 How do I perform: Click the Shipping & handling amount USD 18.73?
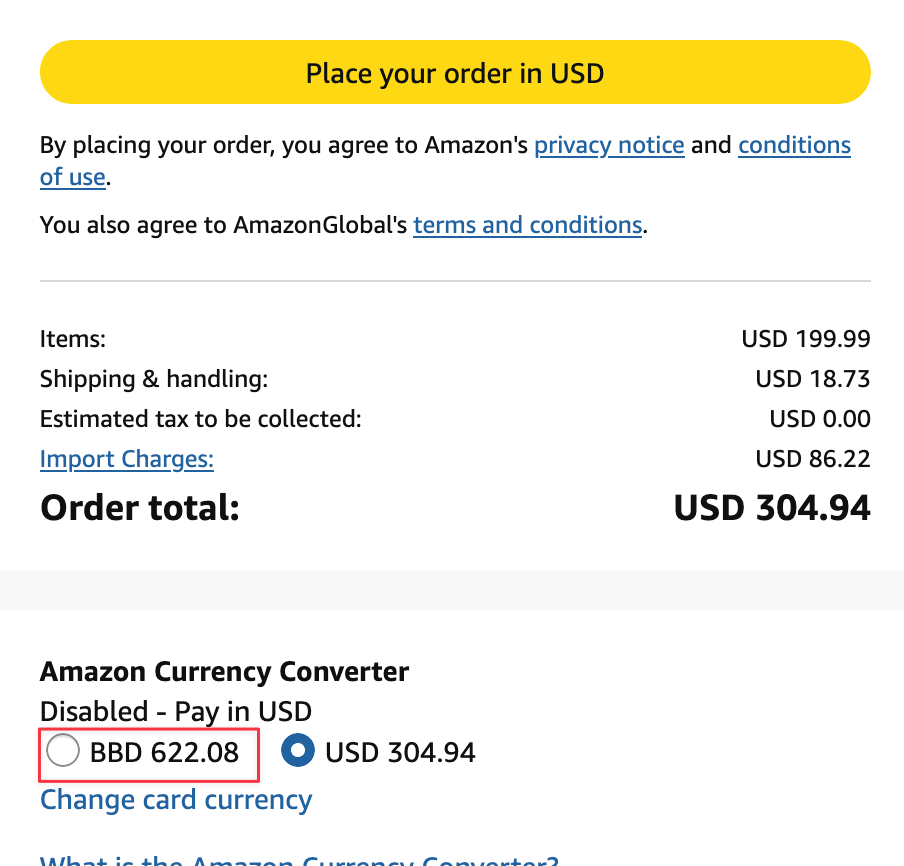pos(813,379)
